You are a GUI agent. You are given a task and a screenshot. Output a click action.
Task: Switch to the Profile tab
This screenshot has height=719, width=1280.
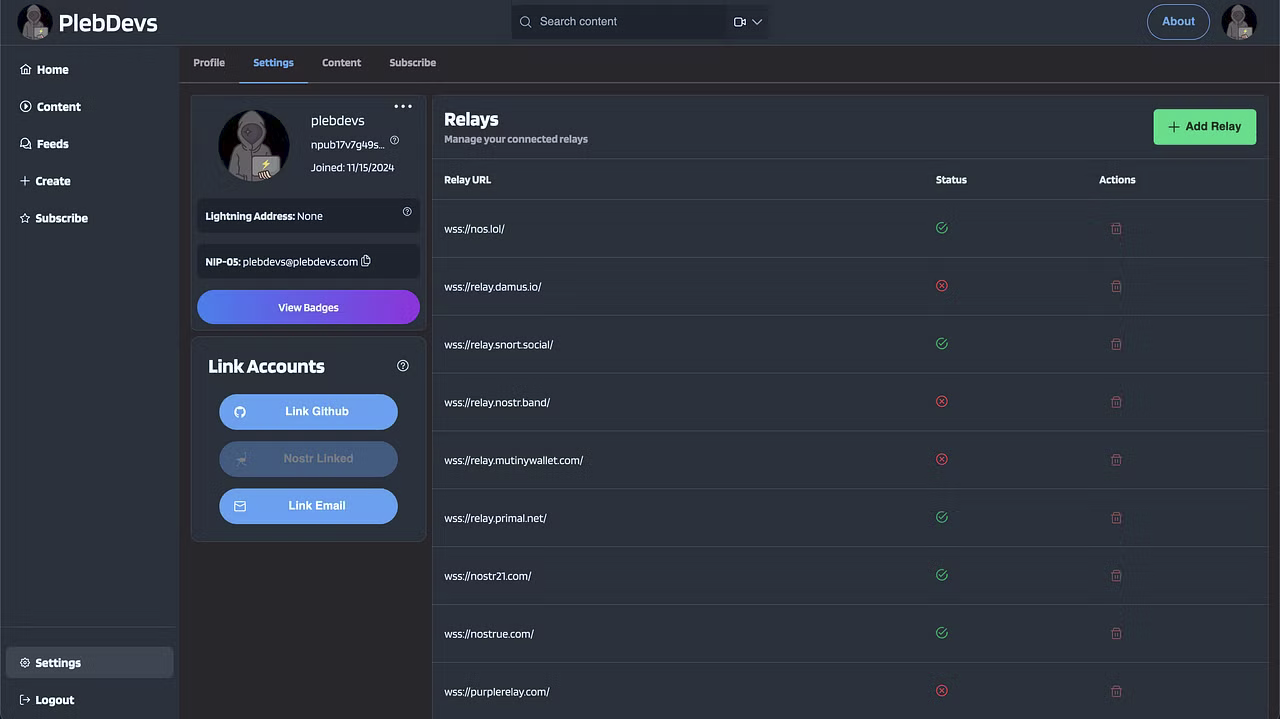pos(209,63)
